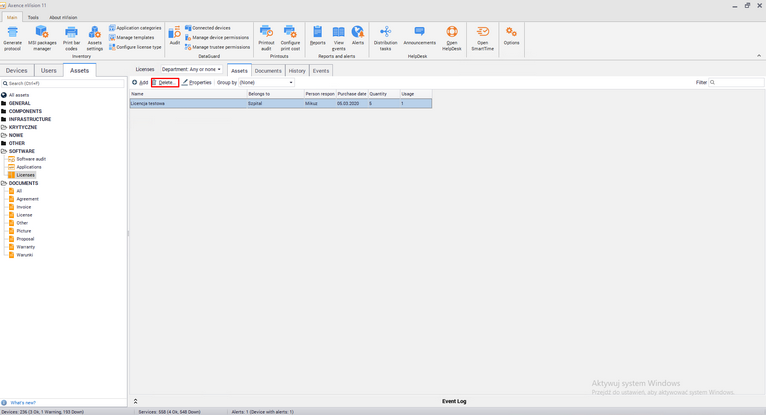Image resolution: width=766 pixels, height=415 pixels.
Task: Open Distribution tasks in HelpDesk group
Action: pyautogui.click(x=385, y=34)
